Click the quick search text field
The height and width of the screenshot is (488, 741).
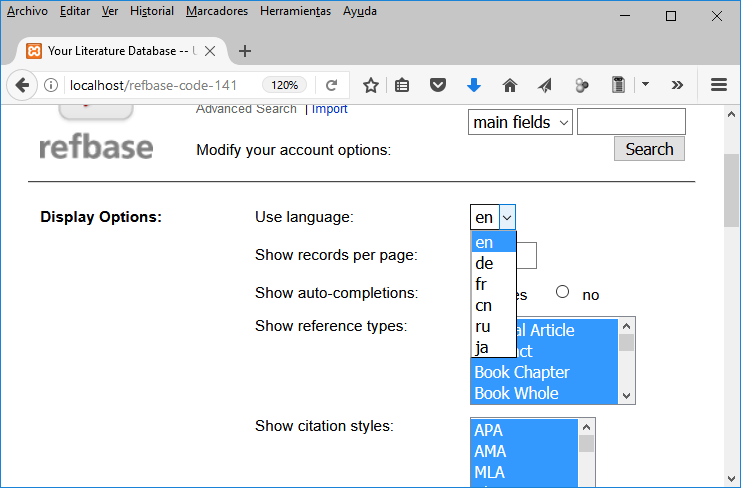click(x=631, y=122)
